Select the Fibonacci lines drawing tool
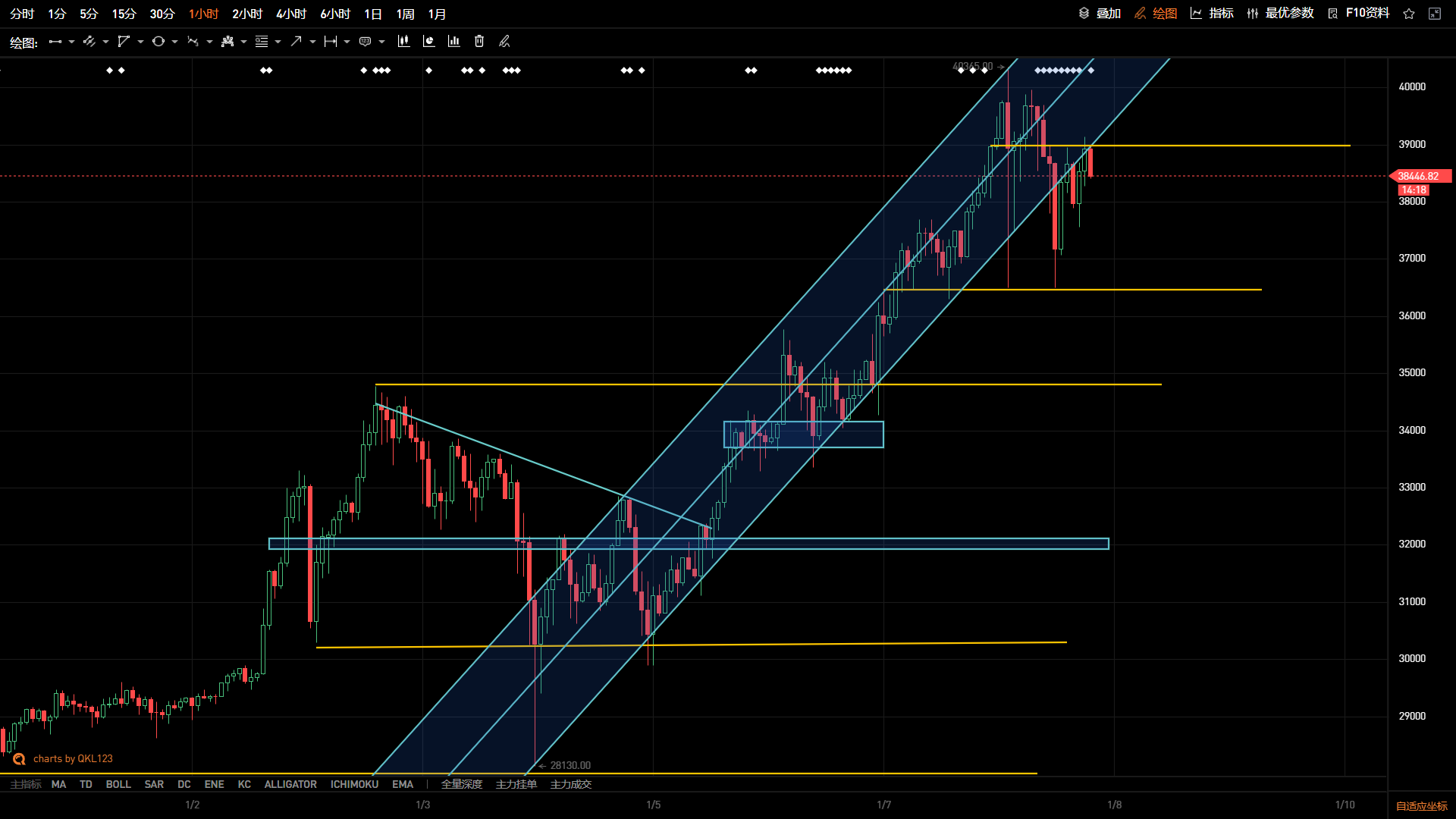Viewport: 1456px width, 819px height. pos(262,42)
